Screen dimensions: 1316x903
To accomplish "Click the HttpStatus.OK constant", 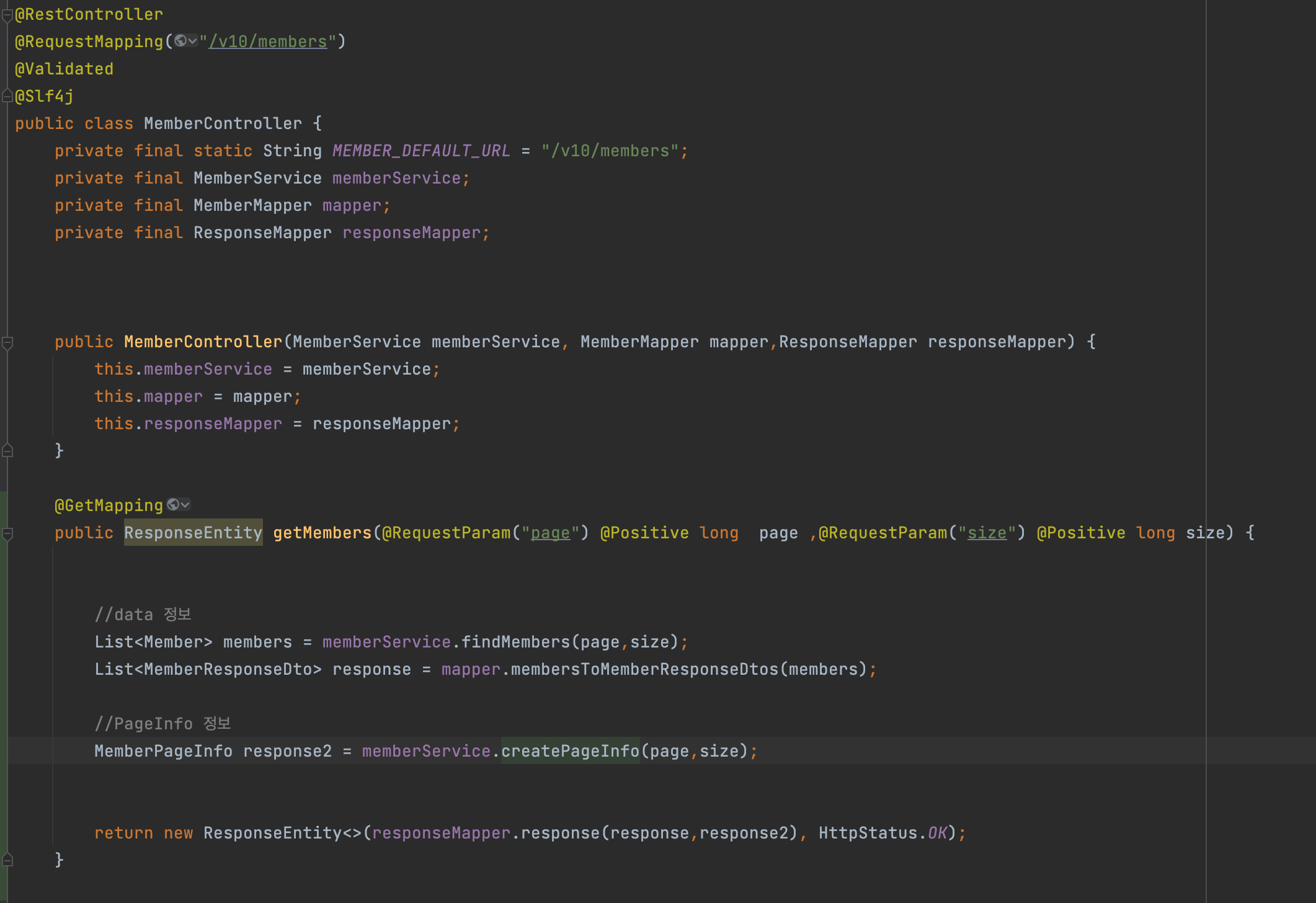I will pos(936,833).
